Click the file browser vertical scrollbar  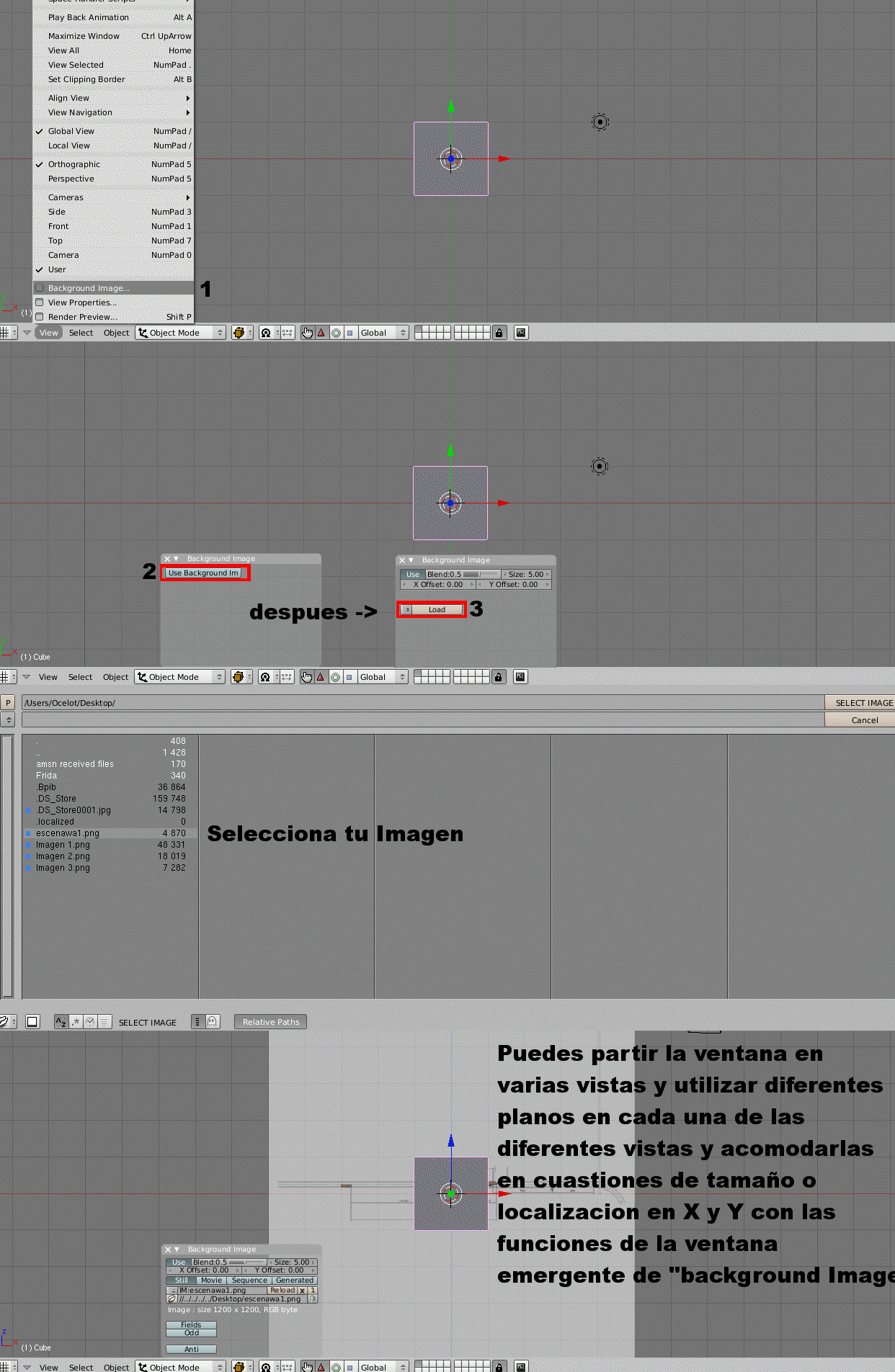pos(7,866)
